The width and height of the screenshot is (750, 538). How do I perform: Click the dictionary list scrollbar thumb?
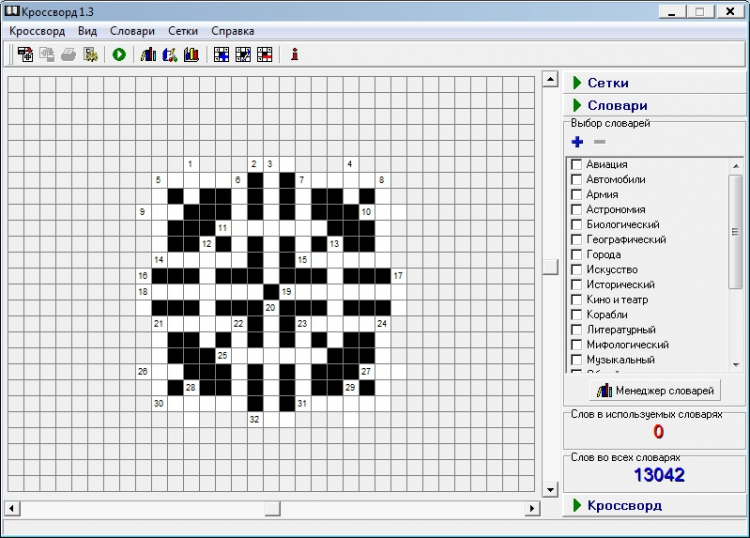click(x=736, y=231)
